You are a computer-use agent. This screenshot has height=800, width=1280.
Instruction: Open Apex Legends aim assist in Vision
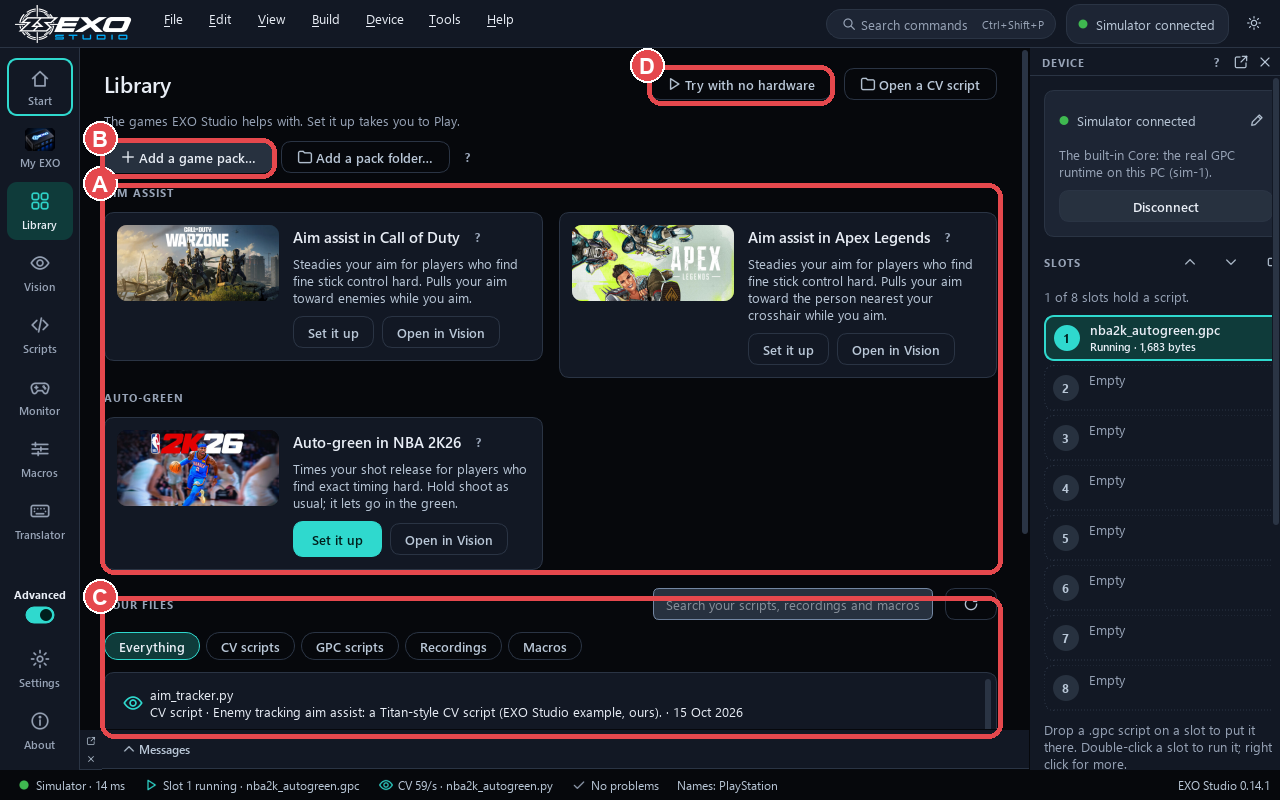coord(895,350)
